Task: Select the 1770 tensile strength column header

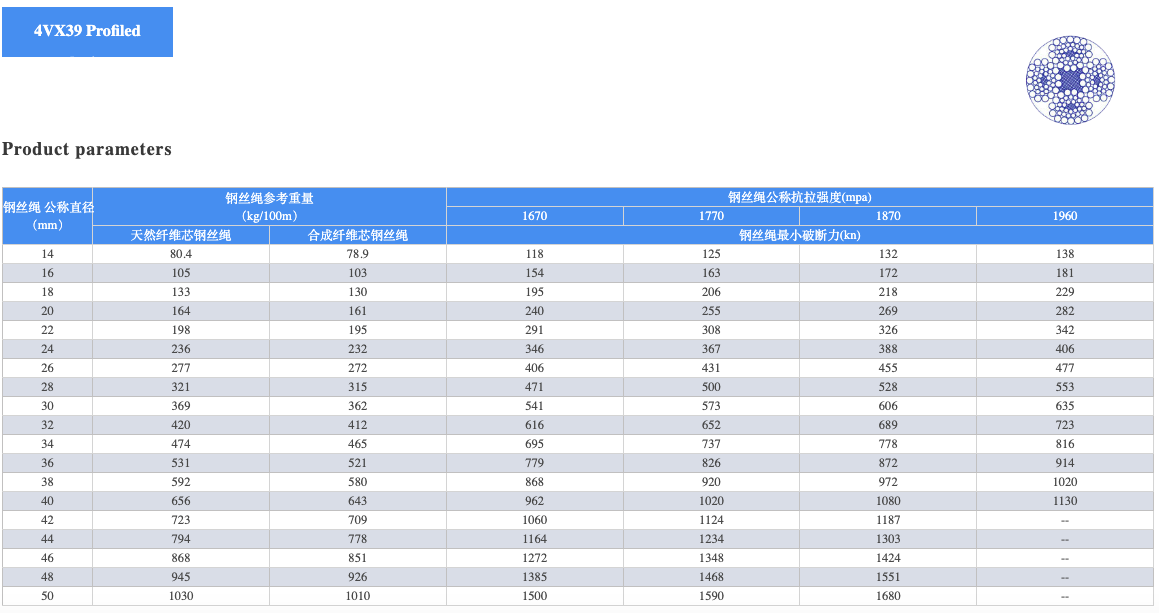Action: pyautogui.click(x=711, y=216)
